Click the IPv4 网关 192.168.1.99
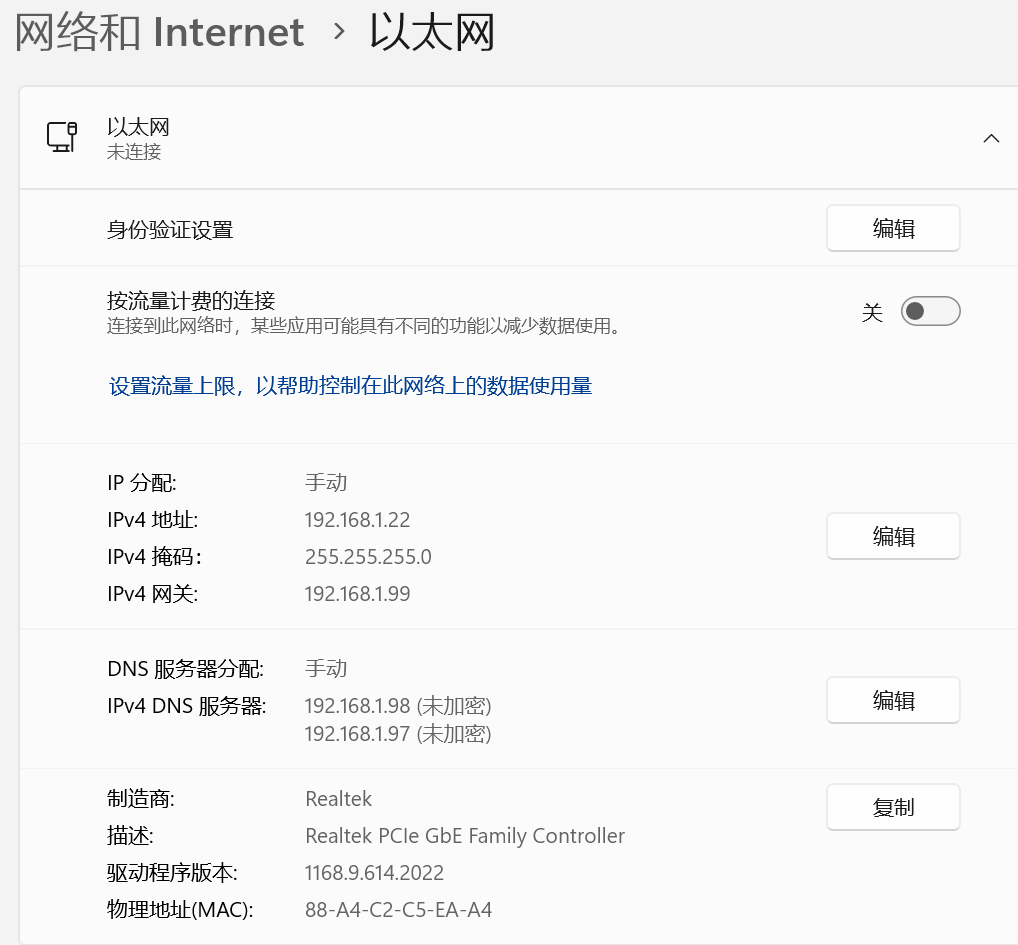The image size is (1018, 945). tap(356, 594)
